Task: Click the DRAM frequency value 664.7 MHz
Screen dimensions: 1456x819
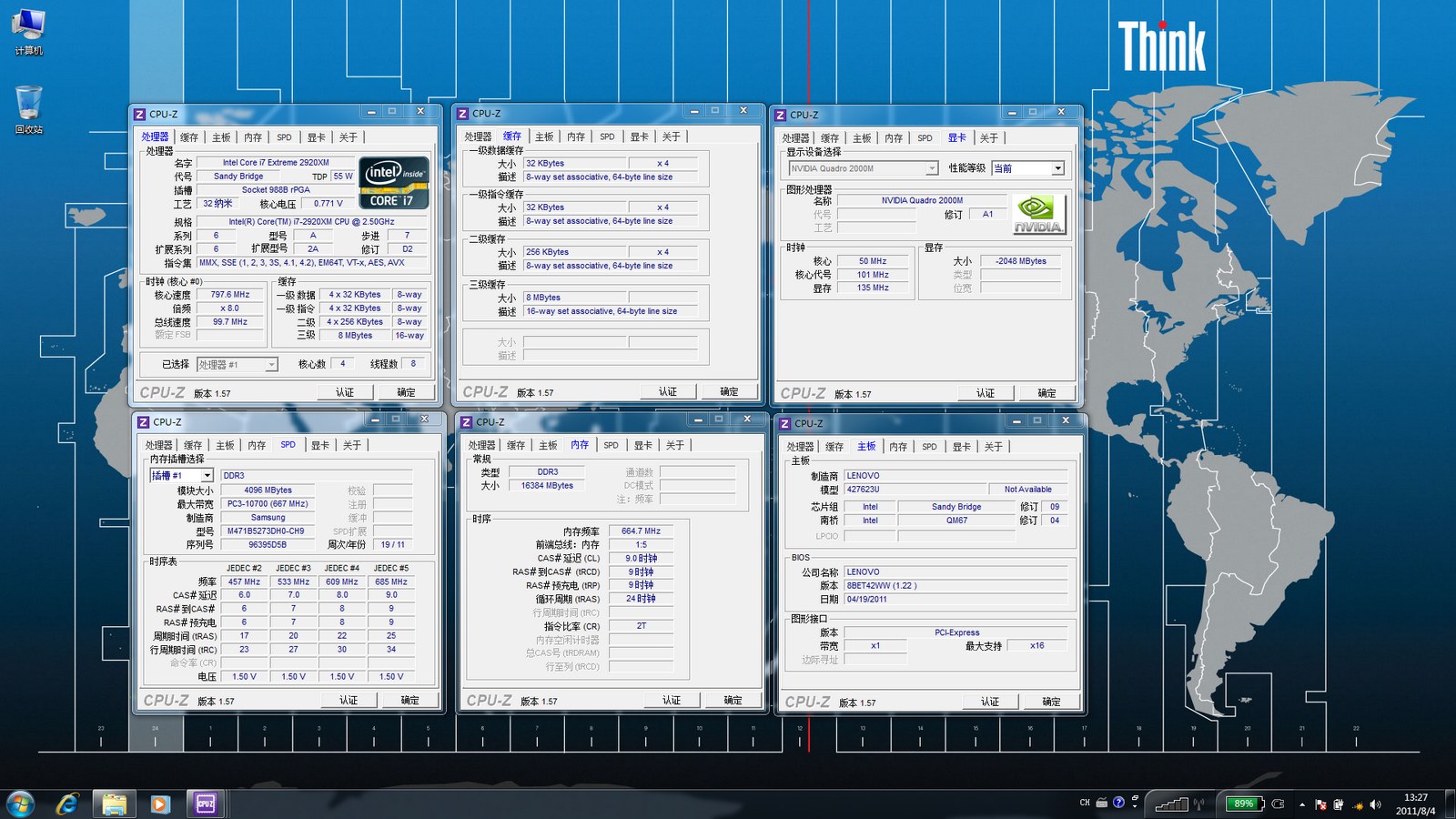Action: pos(642,531)
